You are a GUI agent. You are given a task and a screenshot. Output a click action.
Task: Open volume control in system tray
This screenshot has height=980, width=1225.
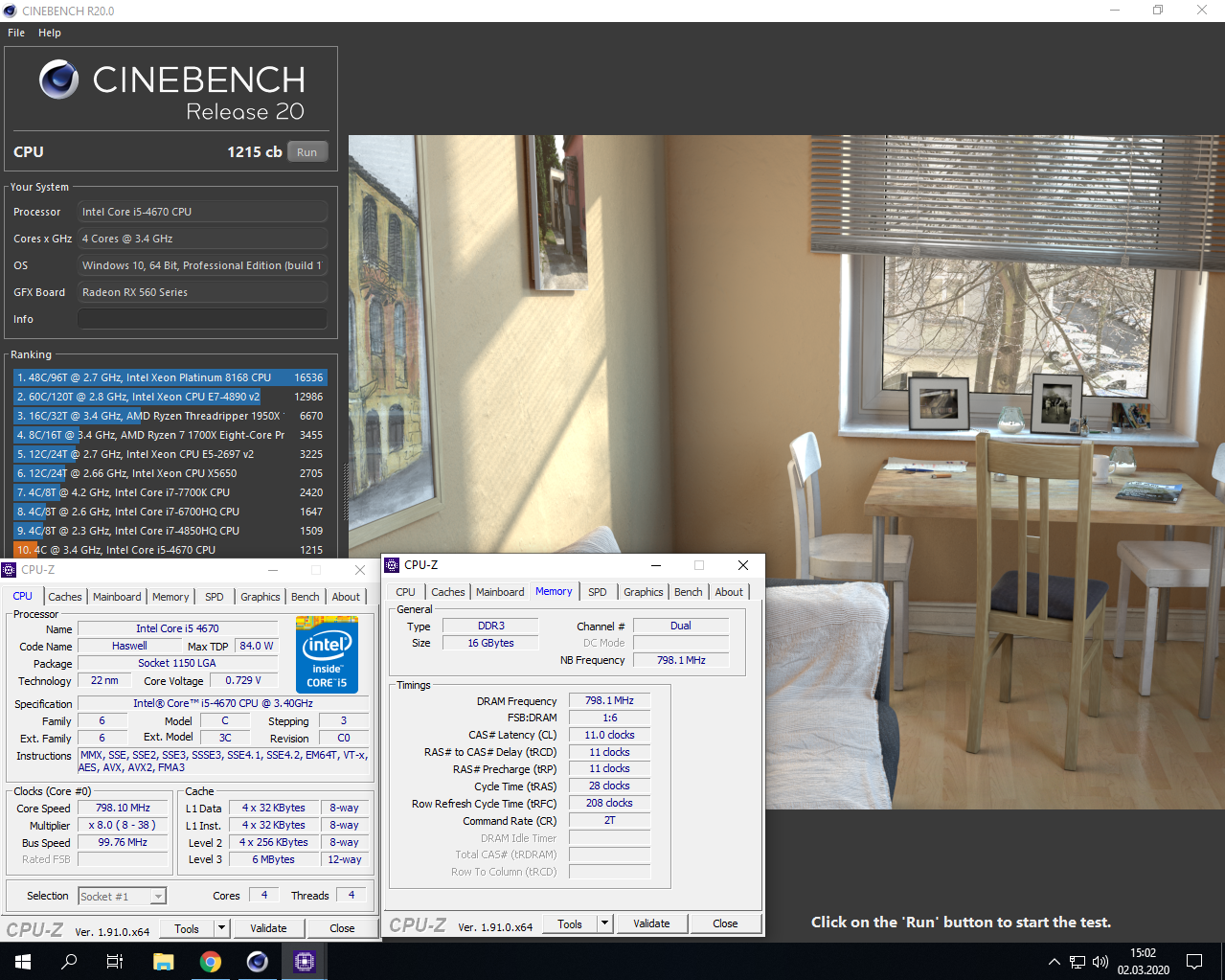(1100, 962)
